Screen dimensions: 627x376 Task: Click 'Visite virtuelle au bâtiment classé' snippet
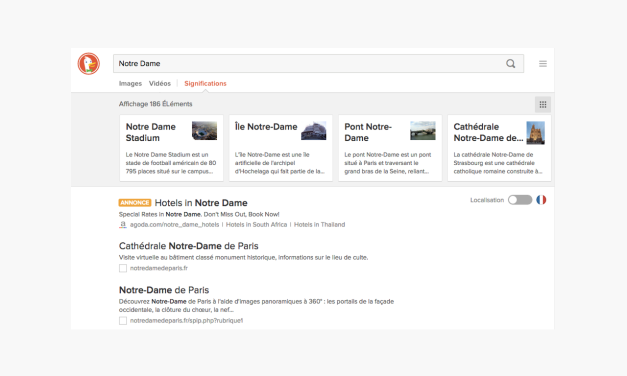(x=244, y=258)
